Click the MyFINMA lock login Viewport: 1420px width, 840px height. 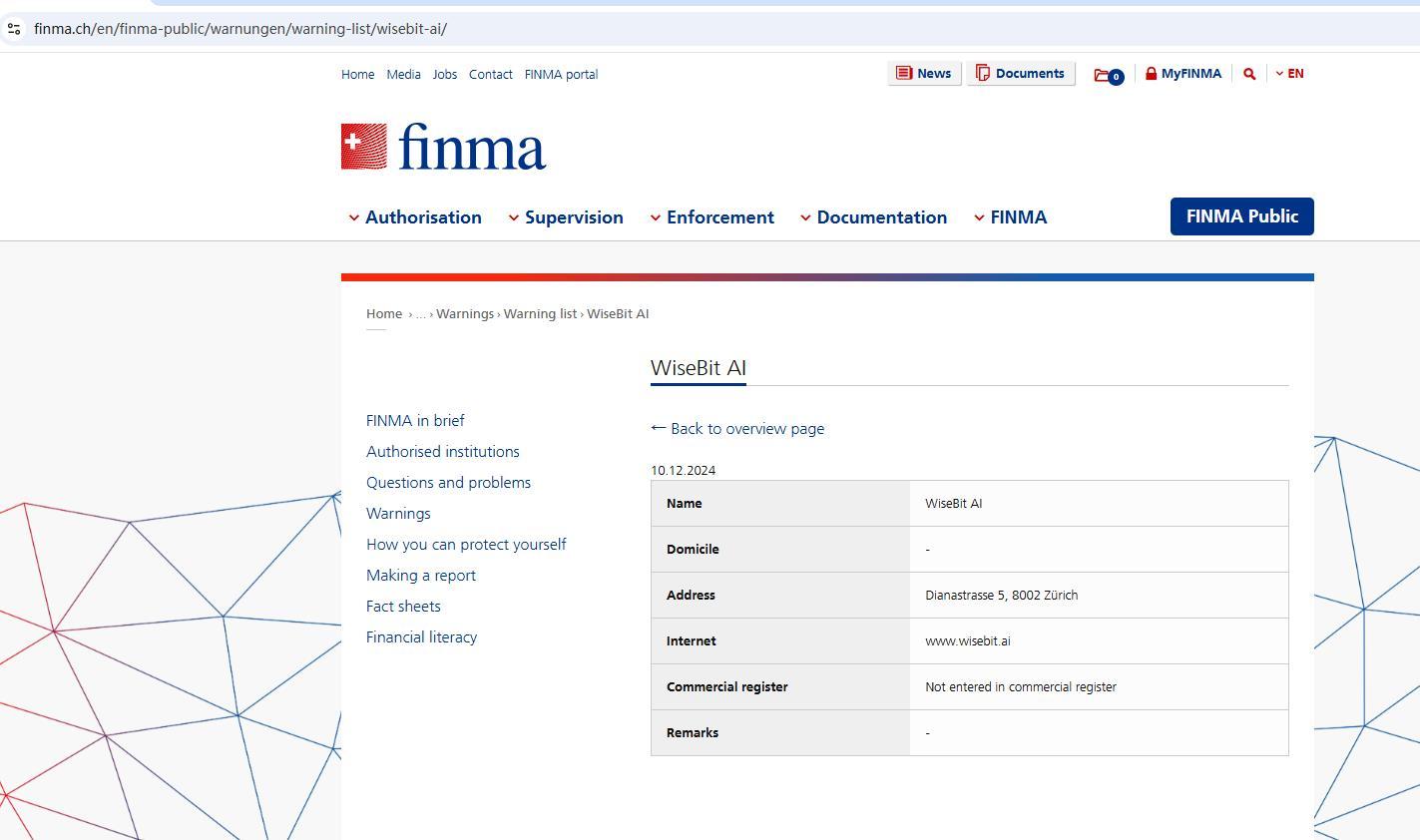coord(1183,74)
